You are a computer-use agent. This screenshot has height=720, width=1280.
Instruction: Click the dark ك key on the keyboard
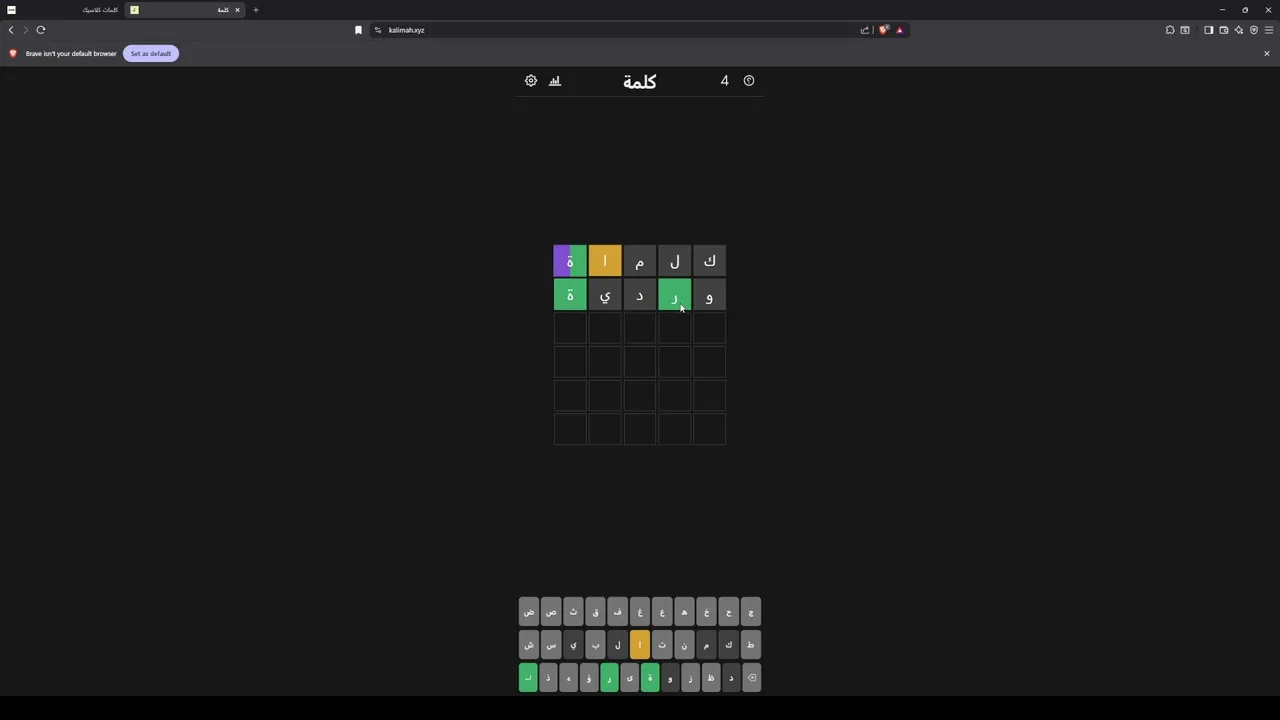point(728,645)
